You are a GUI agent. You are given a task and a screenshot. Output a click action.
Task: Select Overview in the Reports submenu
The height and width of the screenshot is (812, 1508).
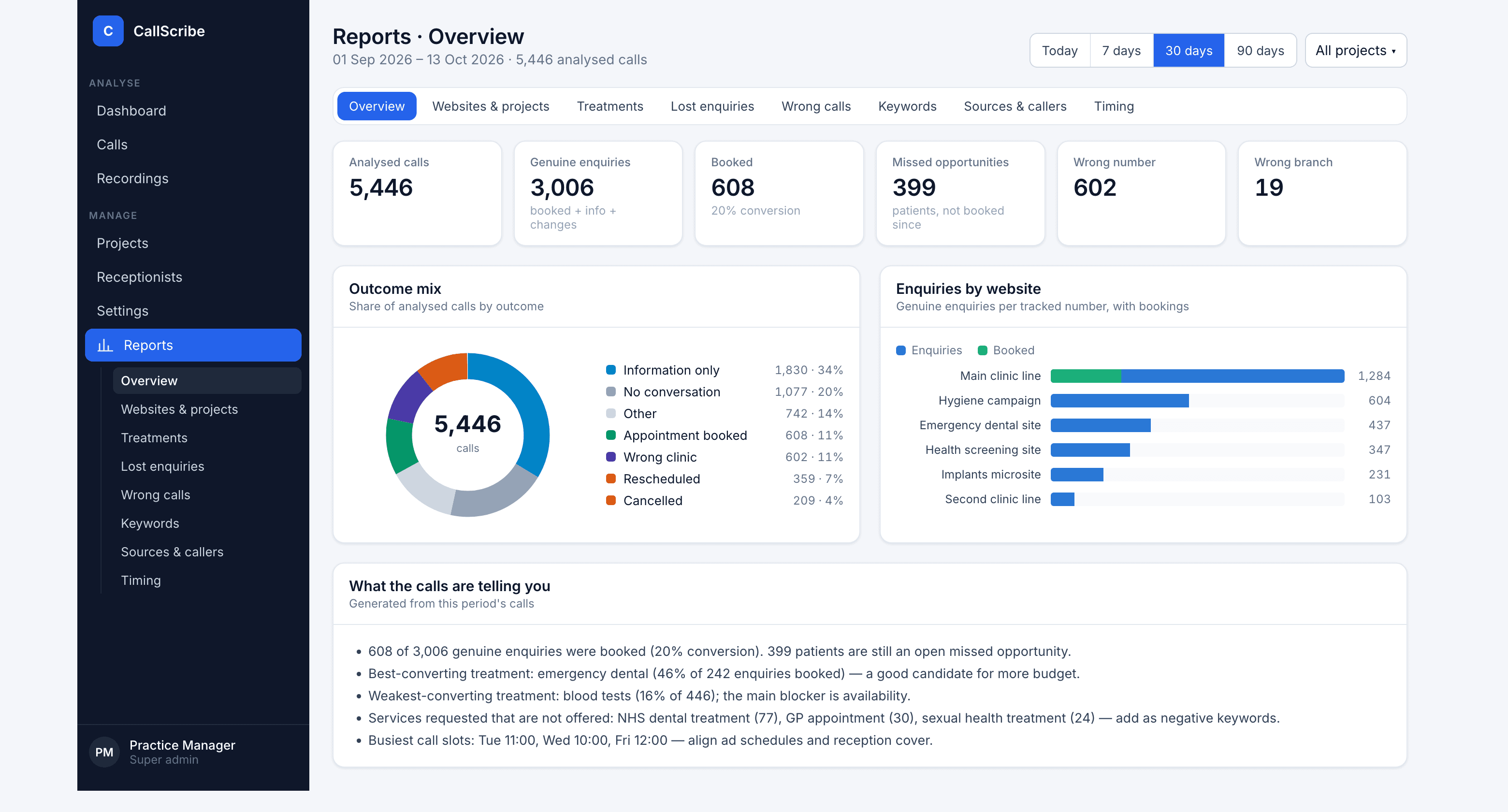[207, 380]
